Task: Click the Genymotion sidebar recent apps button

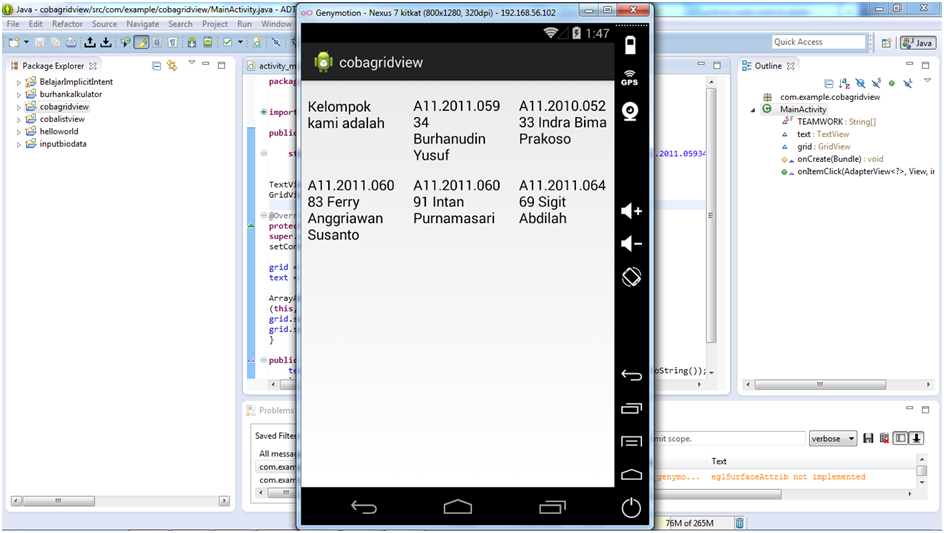Action: click(632, 409)
